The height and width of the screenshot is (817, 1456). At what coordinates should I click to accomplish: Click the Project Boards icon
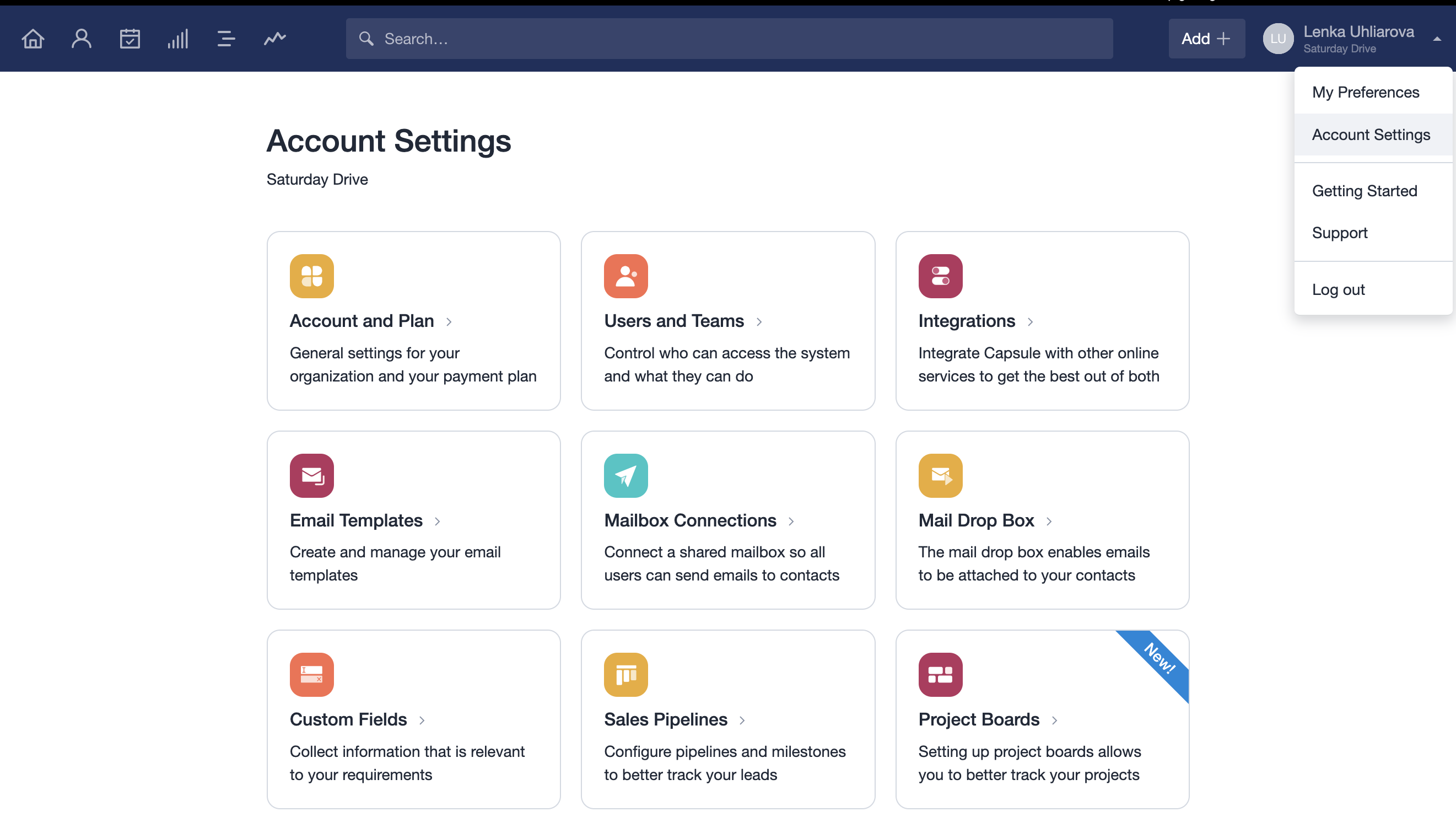pos(940,675)
